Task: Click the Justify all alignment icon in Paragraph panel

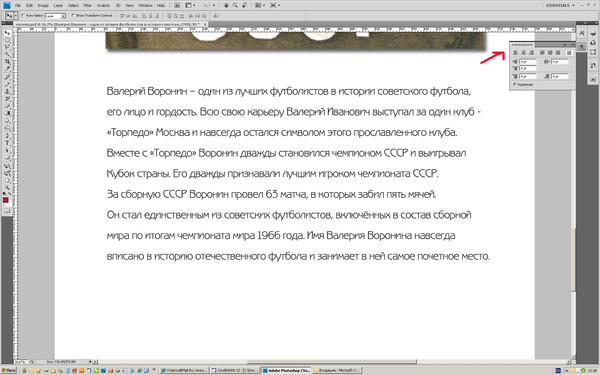Action: (x=569, y=53)
